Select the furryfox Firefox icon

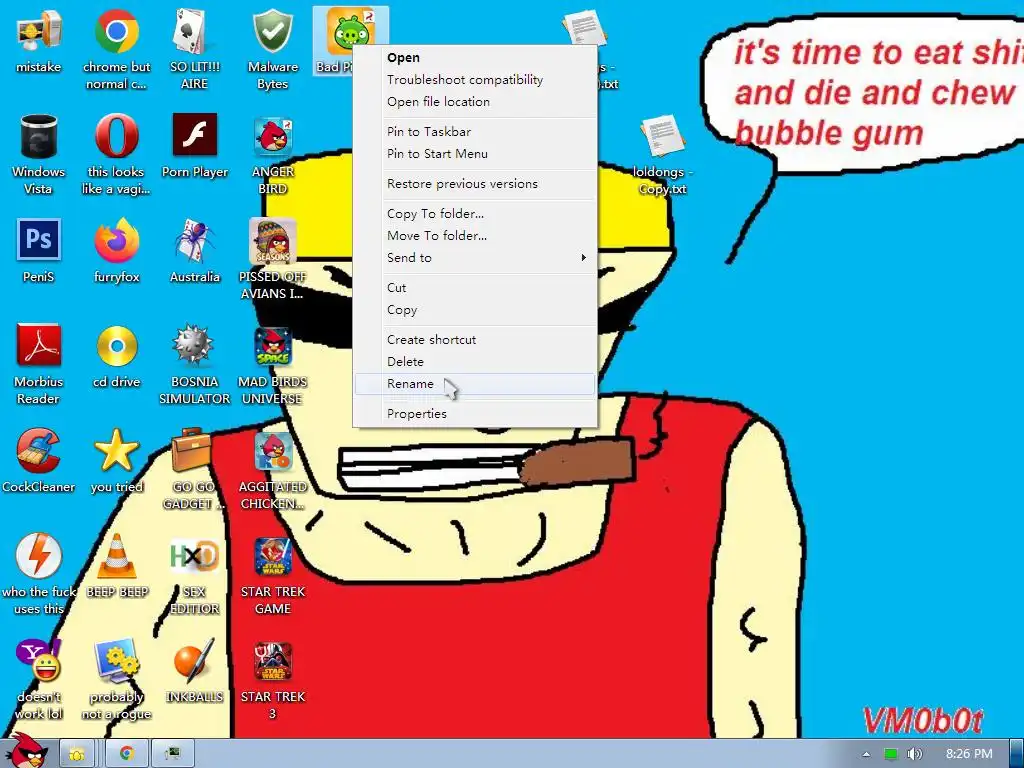116,251
